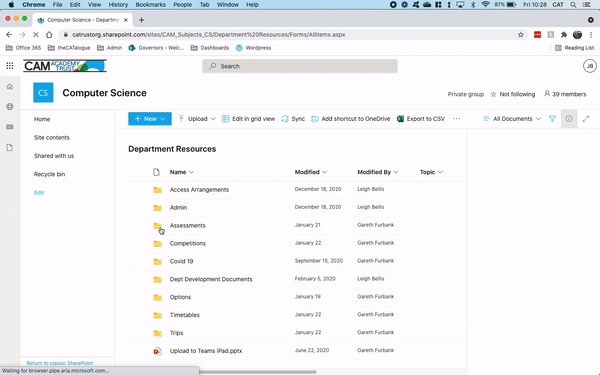Click the file type column header icon
This screenshot has height=375, width=600.
[156, 172]
